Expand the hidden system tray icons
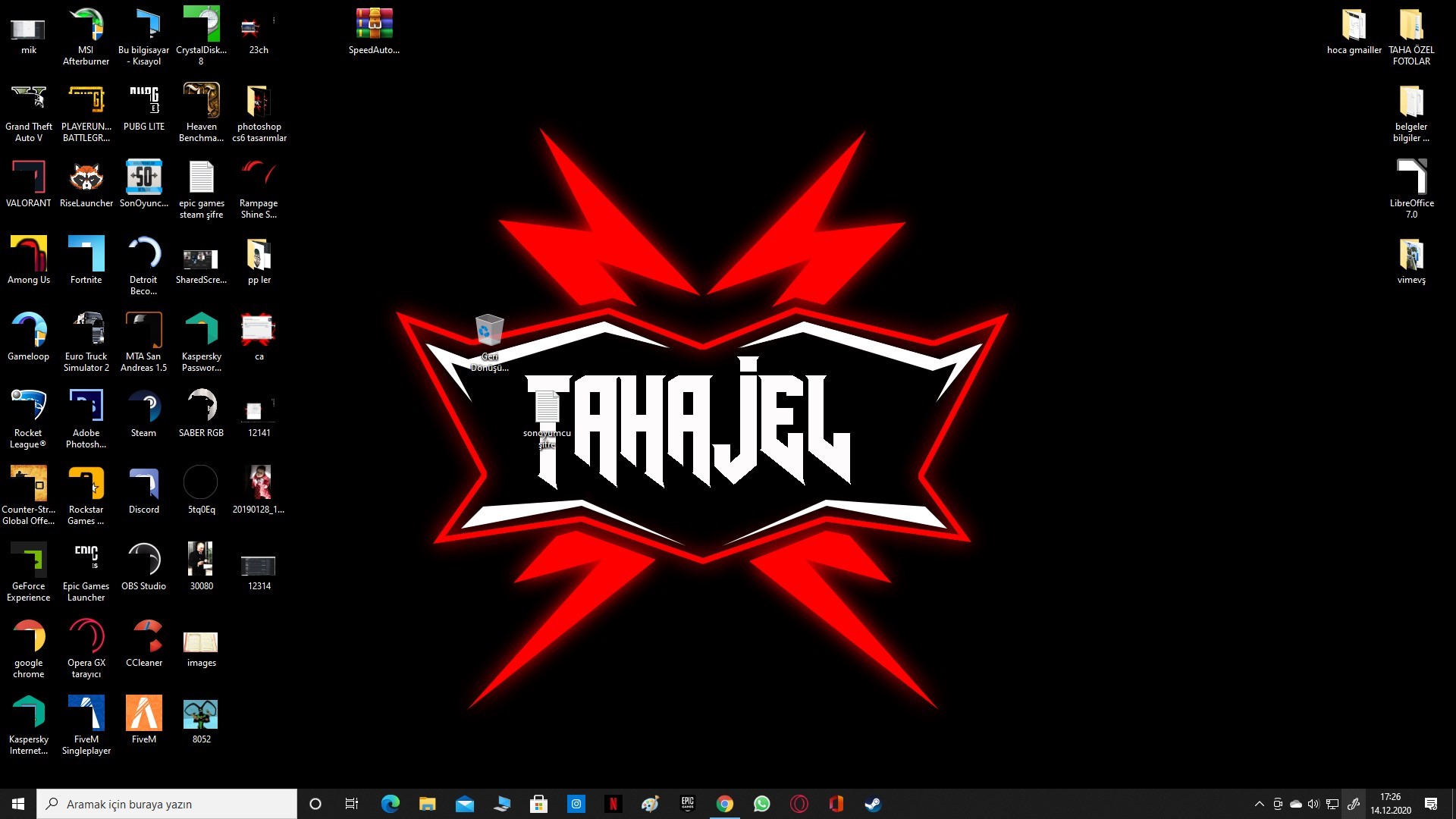 tap(1259, 804)
